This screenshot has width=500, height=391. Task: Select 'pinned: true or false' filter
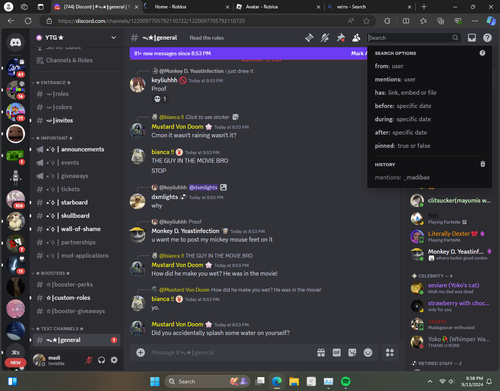tap(429, 146)
